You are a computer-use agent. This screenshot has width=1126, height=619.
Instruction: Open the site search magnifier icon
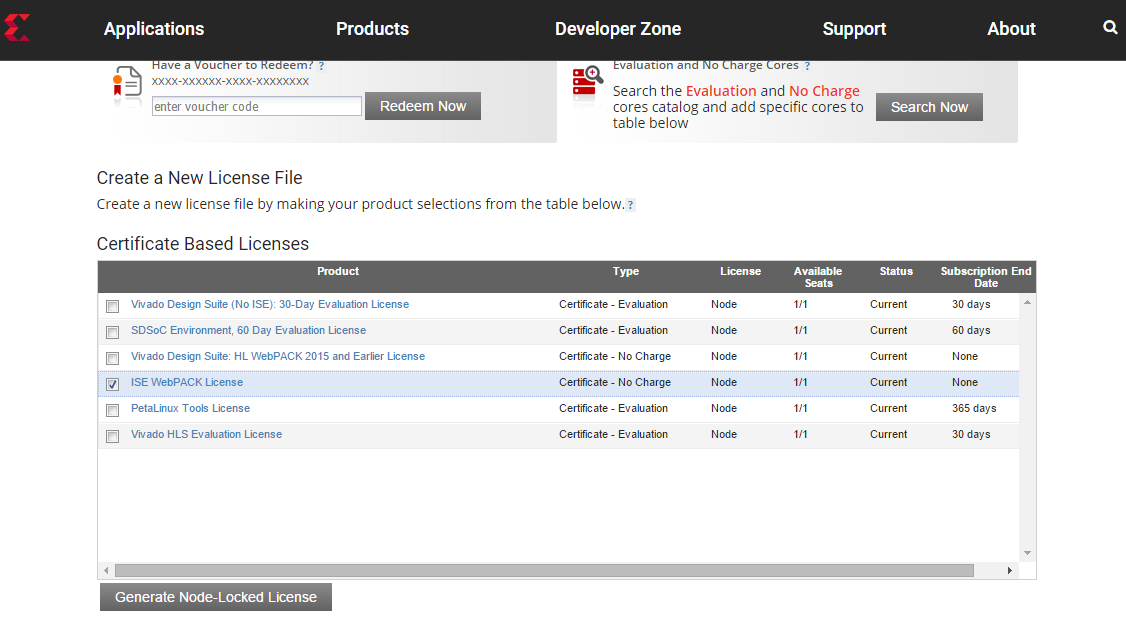pyautogui.click(x=1110, y=27)
